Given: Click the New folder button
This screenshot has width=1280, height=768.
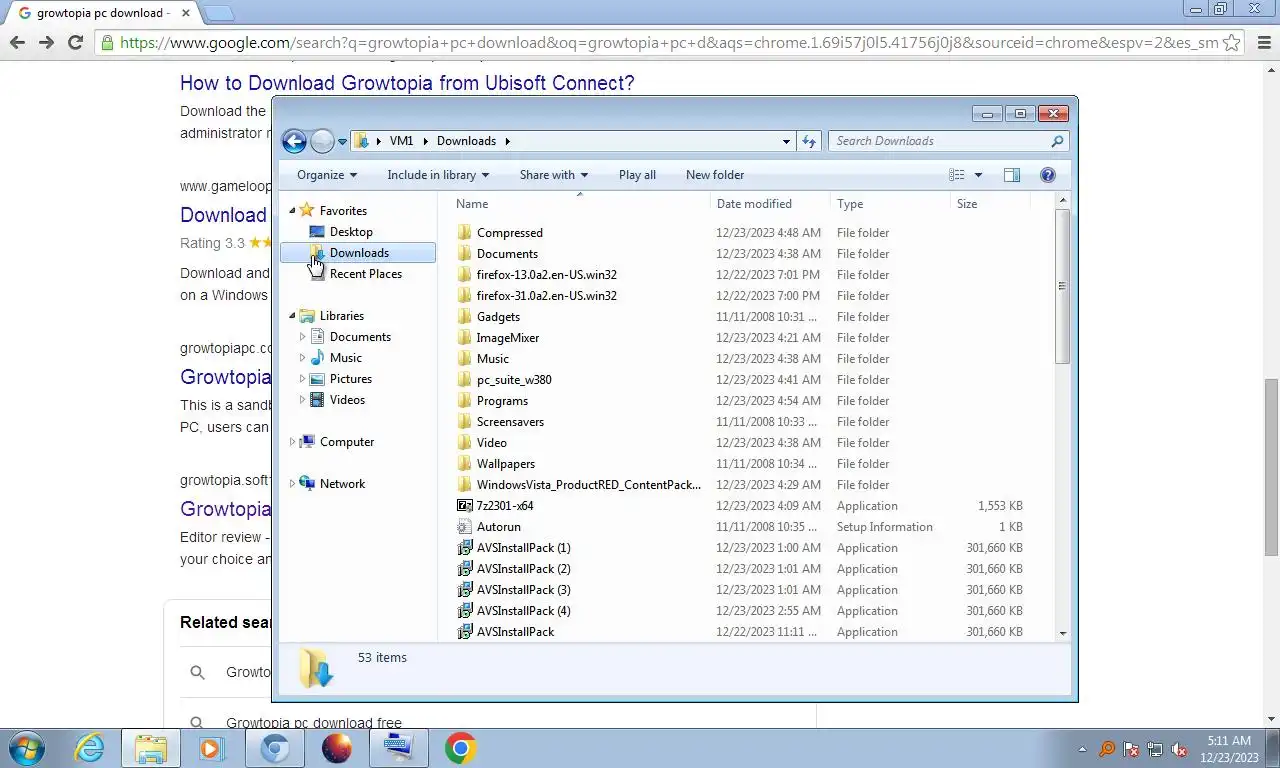Looking at the screenshot, I should click(715, 175).
